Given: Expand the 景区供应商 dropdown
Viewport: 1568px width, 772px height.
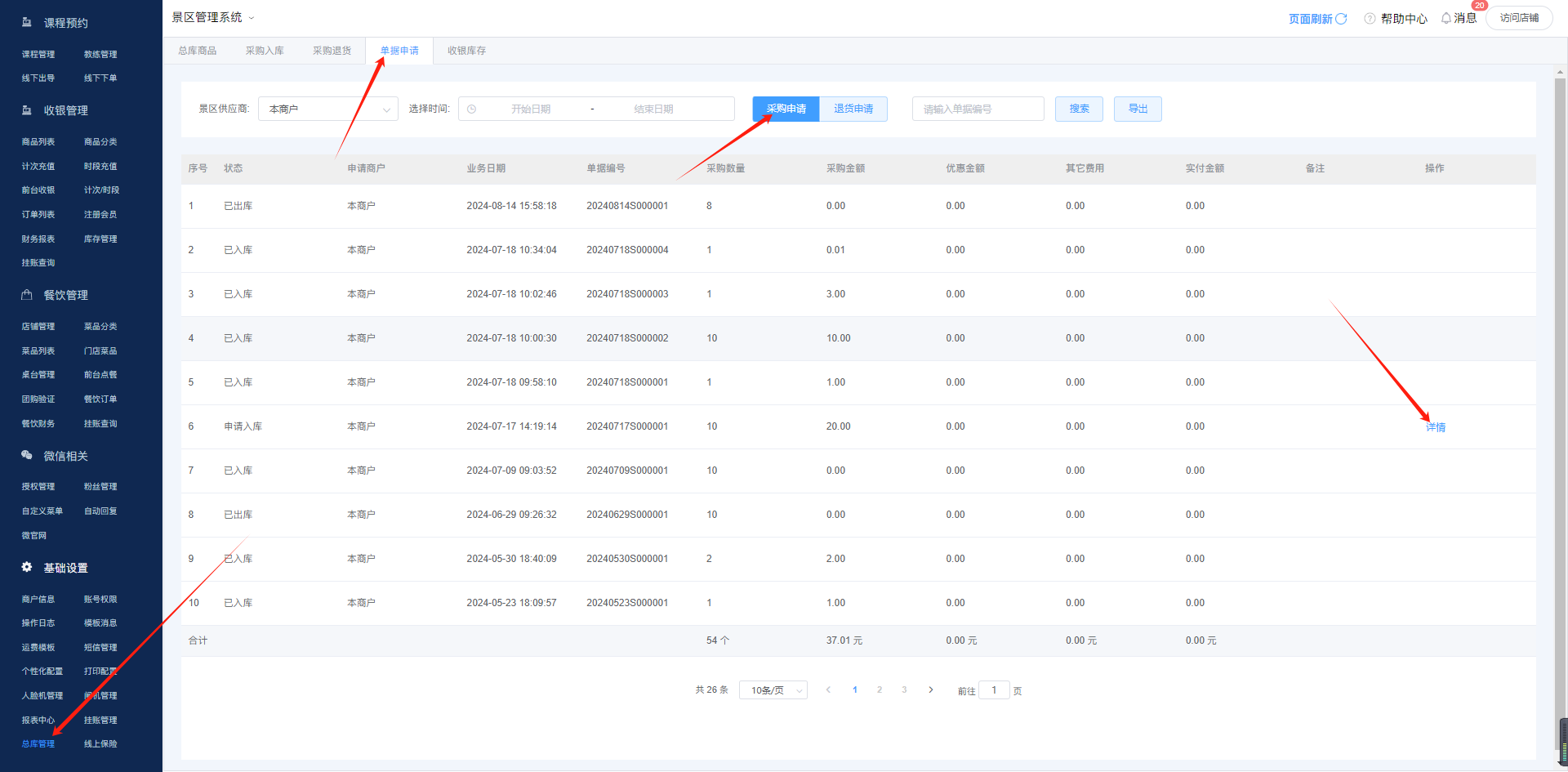Looking at the screenshot, I should (x=327, y=109).
